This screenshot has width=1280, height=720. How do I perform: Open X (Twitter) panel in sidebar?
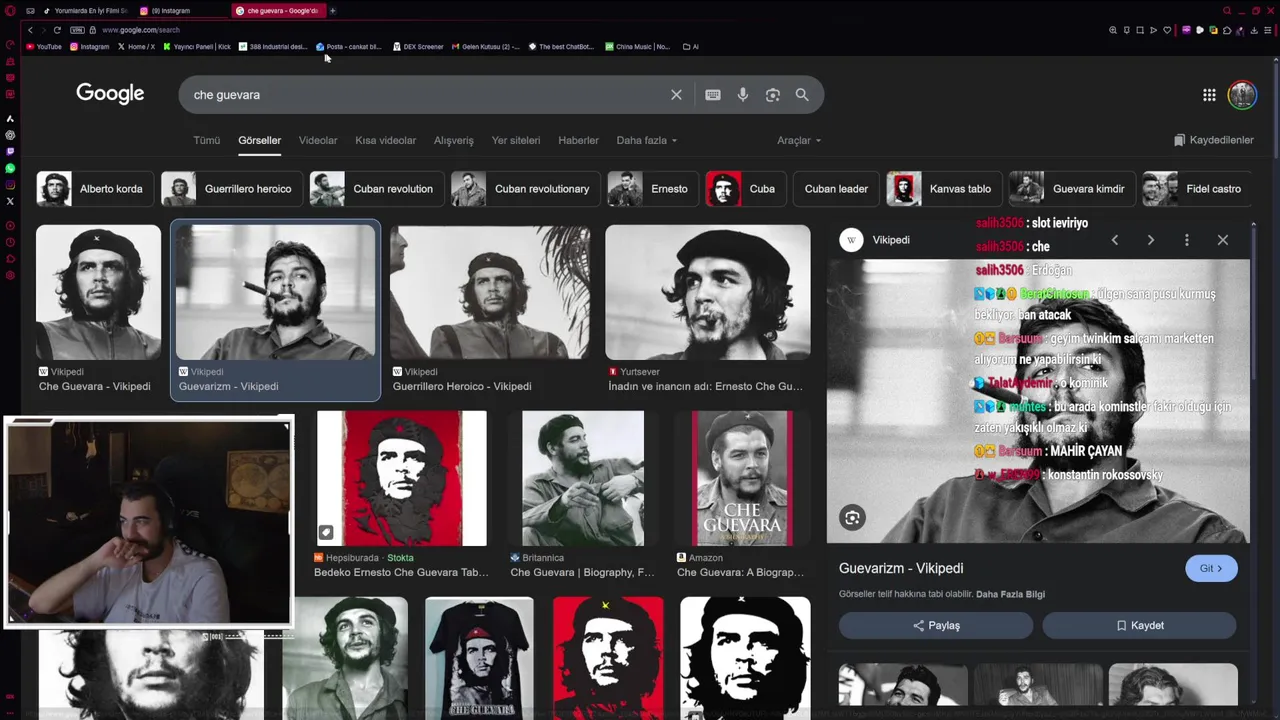pyautogui.click(x=10, y=201)
